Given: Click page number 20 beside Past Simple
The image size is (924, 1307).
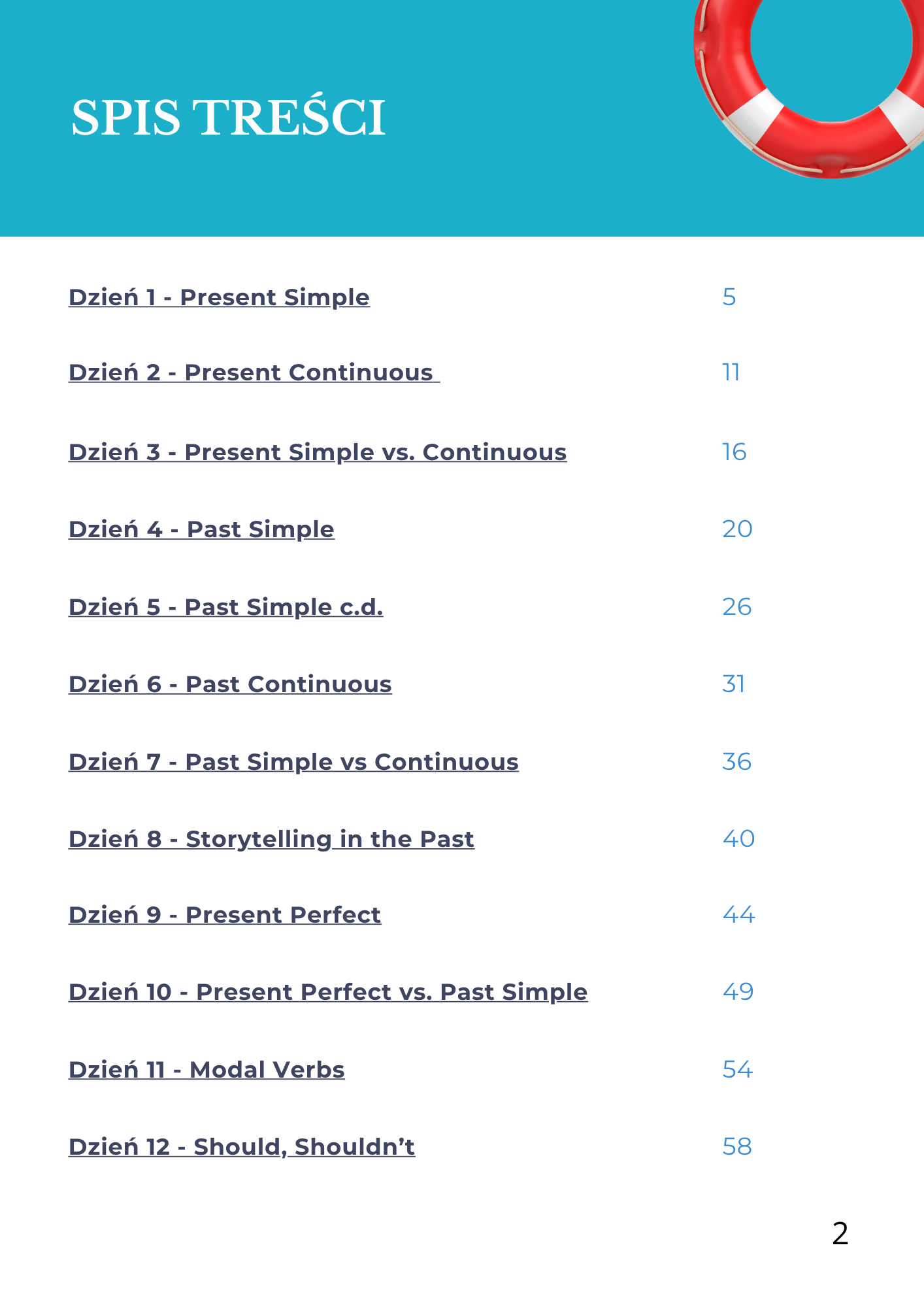Looking at the screenshot, I should click(737, 529).
